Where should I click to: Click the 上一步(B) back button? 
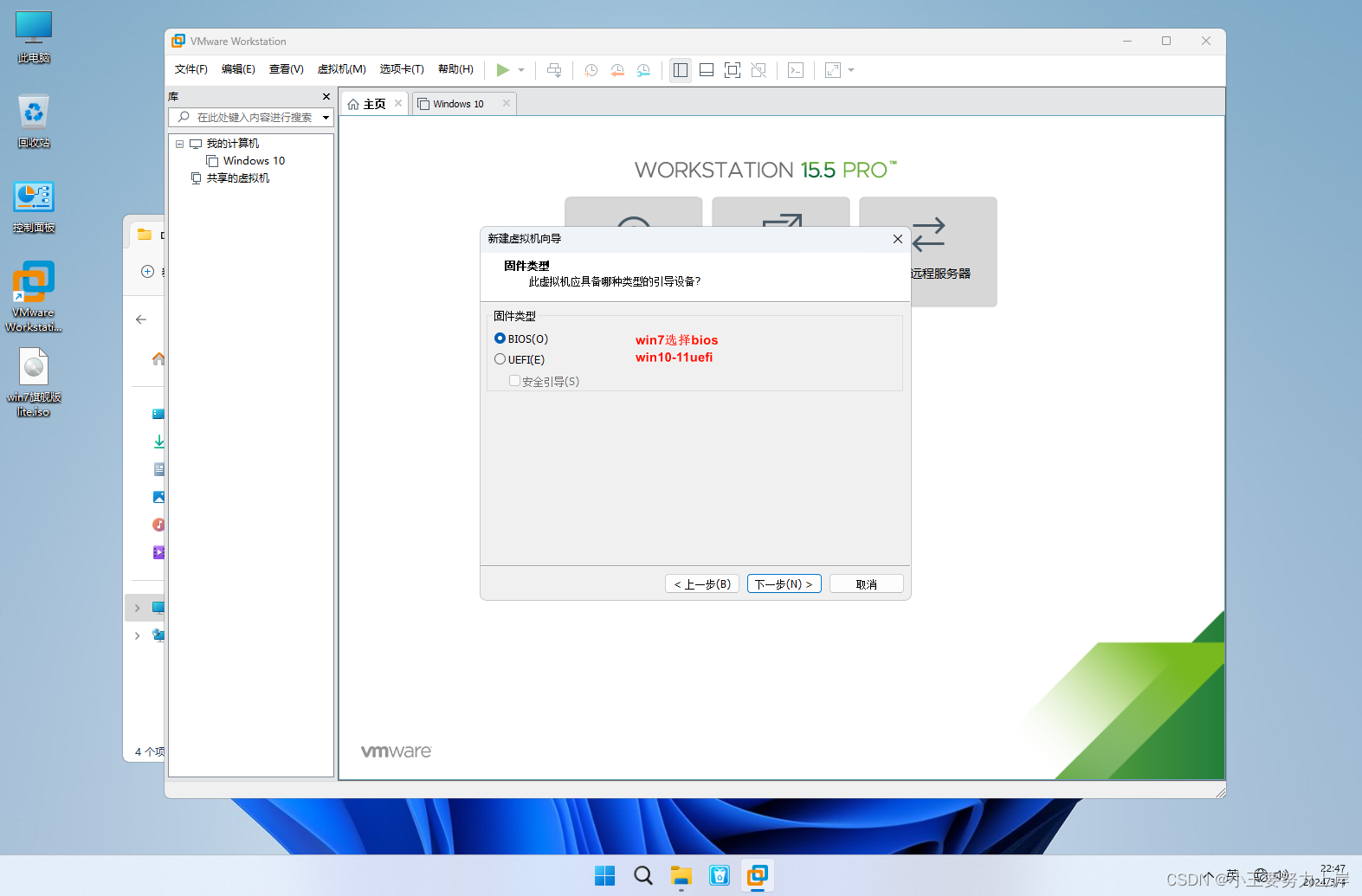pos(702,584)
